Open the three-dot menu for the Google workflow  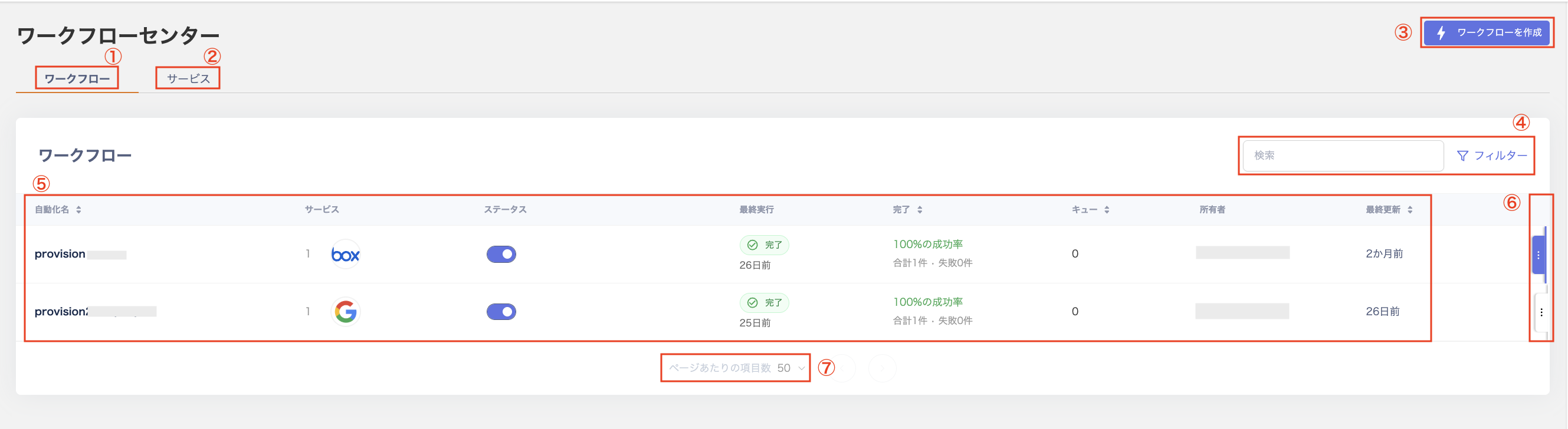(x=1541, y=312)
